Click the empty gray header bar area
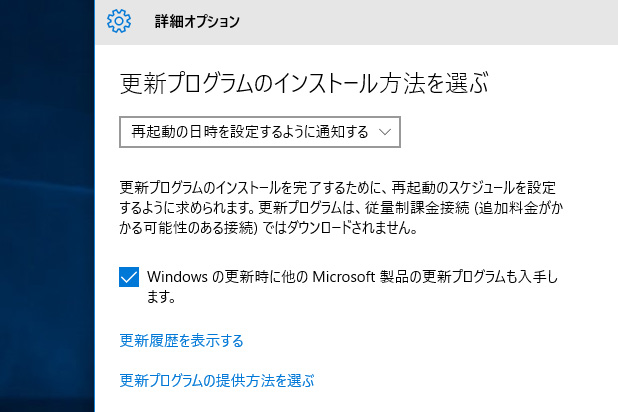618x412 pixels. [x=450, y=21]
